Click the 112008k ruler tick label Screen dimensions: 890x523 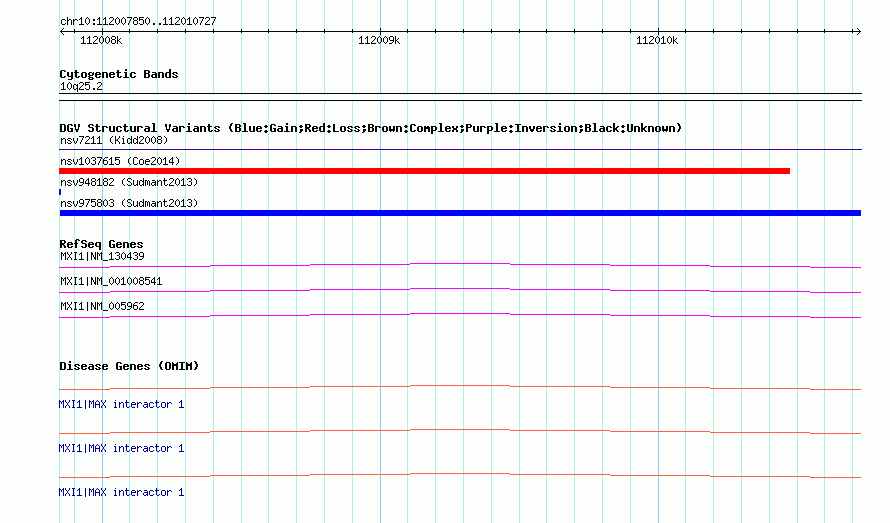[x=100, y=40]
